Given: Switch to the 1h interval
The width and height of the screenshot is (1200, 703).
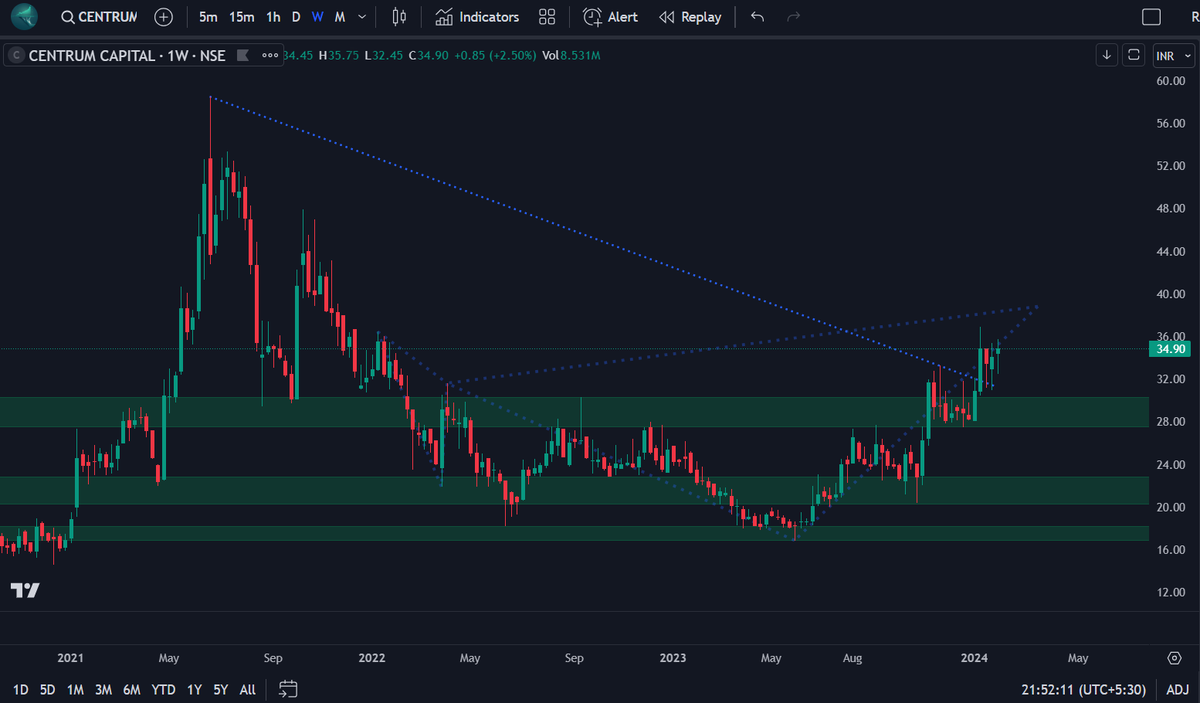Looking at the screenshot, I should (273, 17).
